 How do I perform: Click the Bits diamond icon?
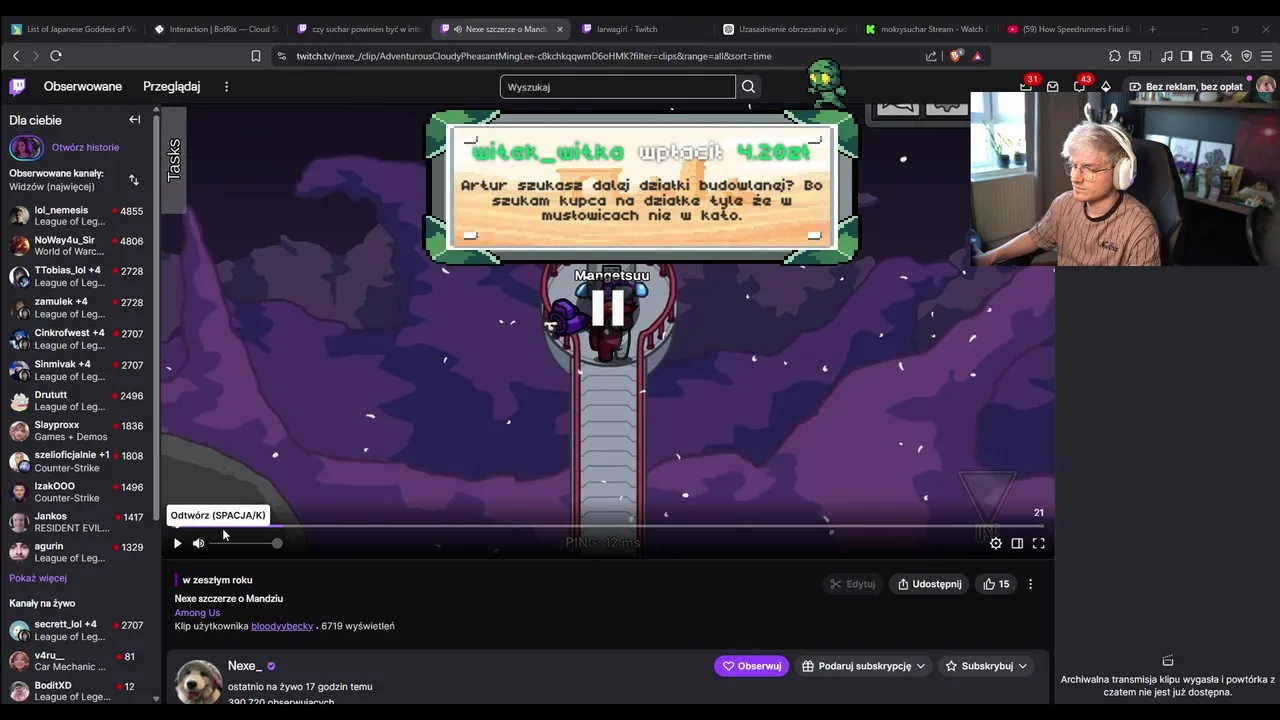click(x=1105, y=87)
